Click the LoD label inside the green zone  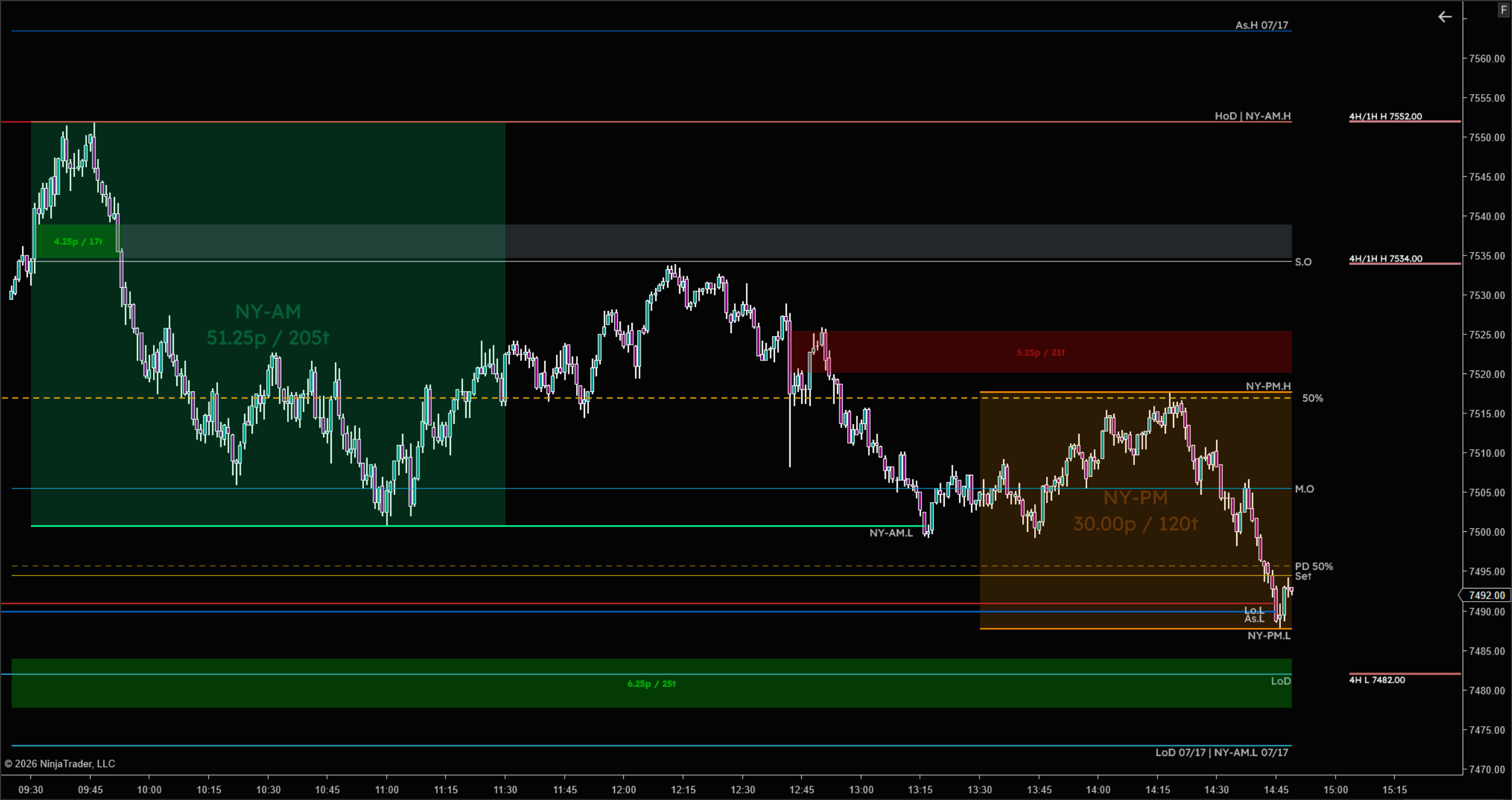(1280, 681)
